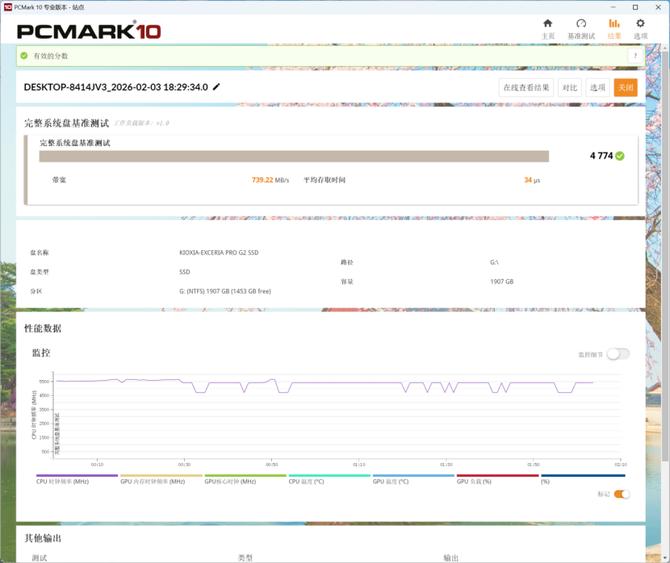
Task: Click the Options (选项) button beside Compare
Action: 597,88
